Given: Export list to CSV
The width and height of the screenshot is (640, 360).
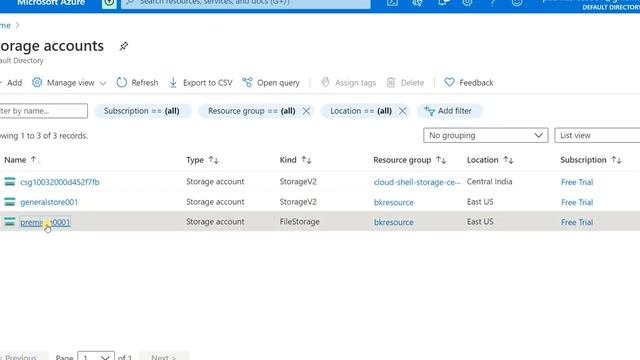Looking at the screenshot, I should coord(200,83).
